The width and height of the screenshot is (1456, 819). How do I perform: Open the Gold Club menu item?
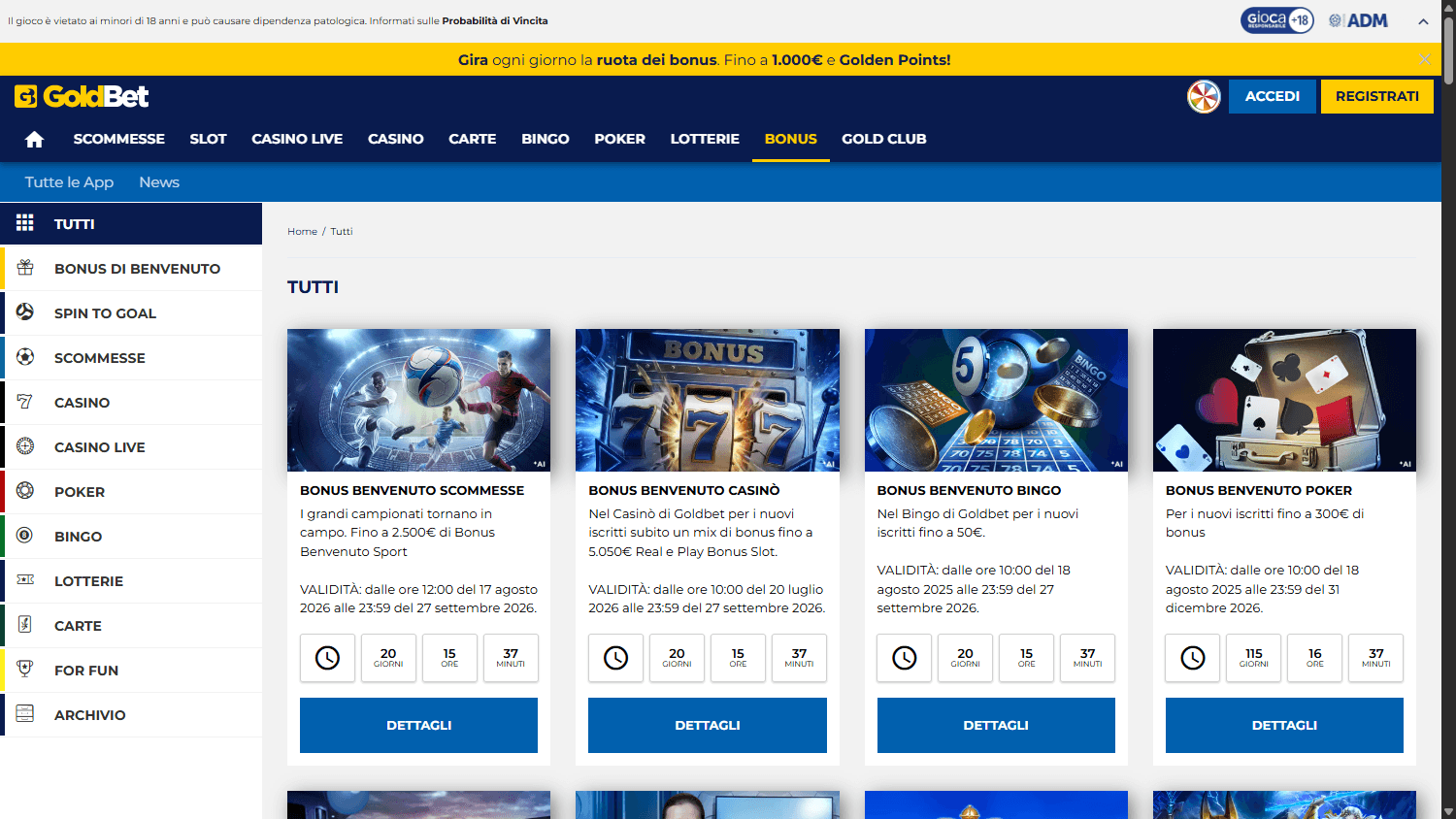pyautogui.click(x=884, y=139)
